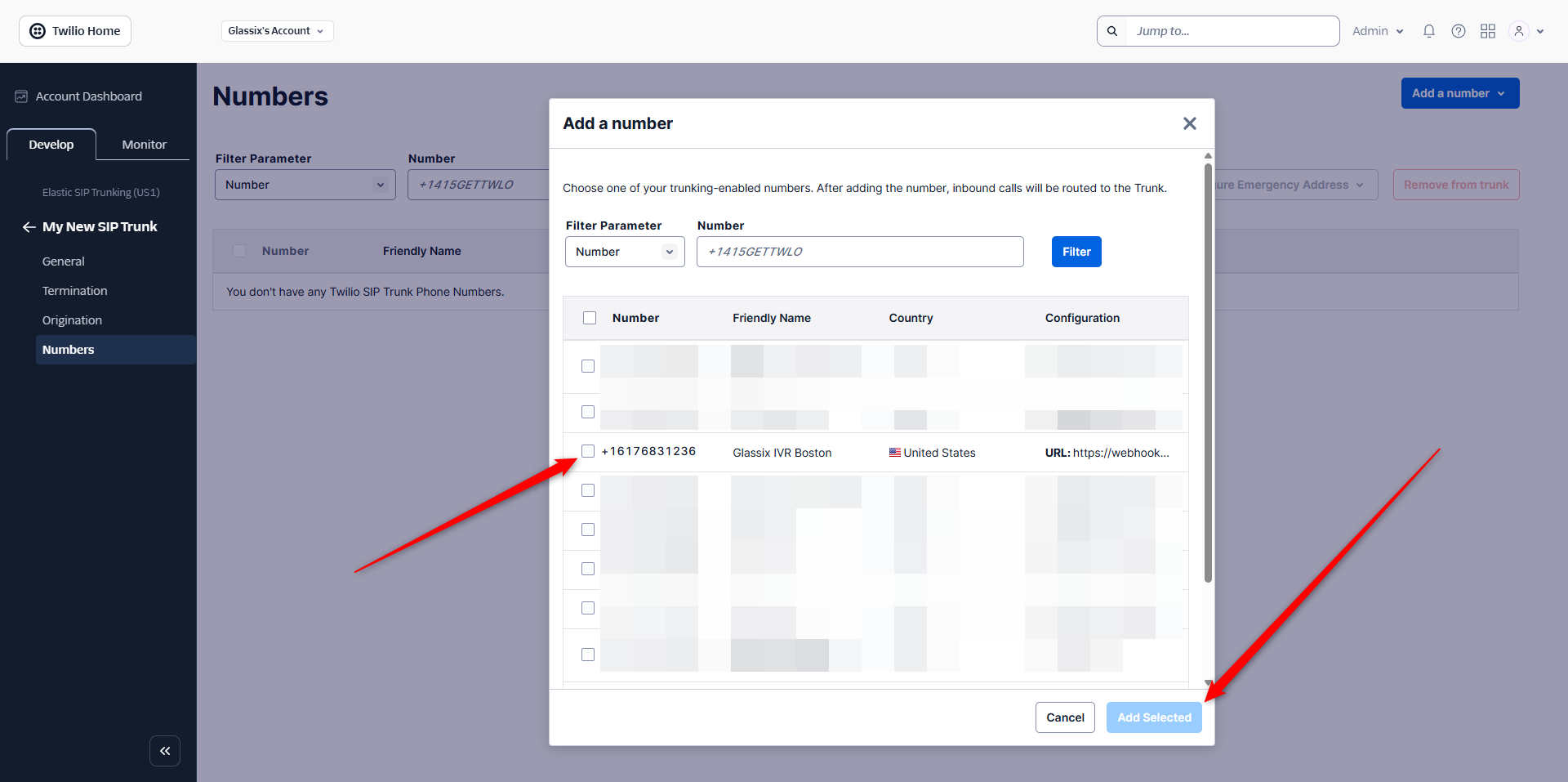Click the blue Filter button
The image size is (1568, 782).
click(1076, 252)
